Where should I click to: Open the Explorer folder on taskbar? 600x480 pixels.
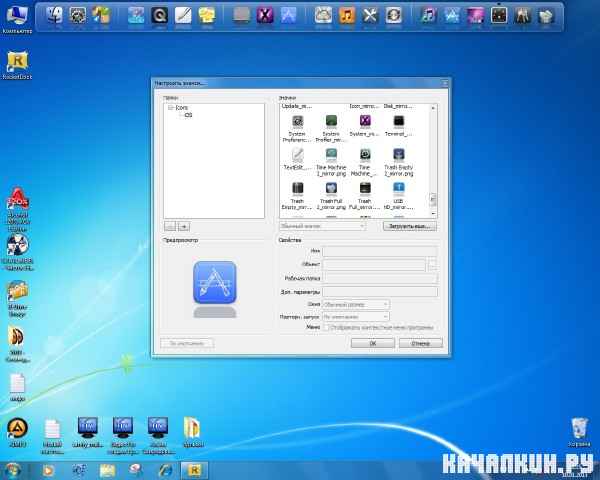(107, 470)
